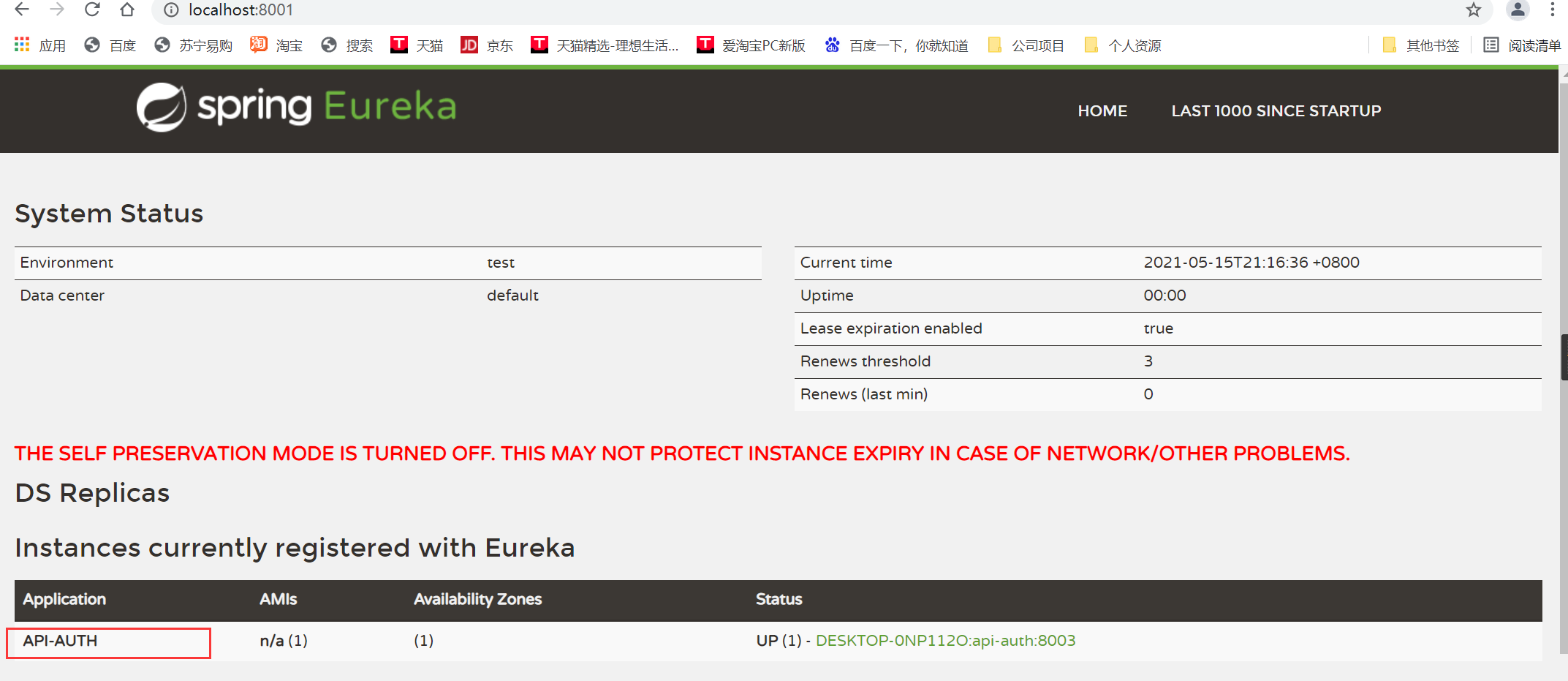Screen dimensions: 1568x681
Task: Open LAST 1000 SINCE STARTUP view
Action: point(1276,110)
